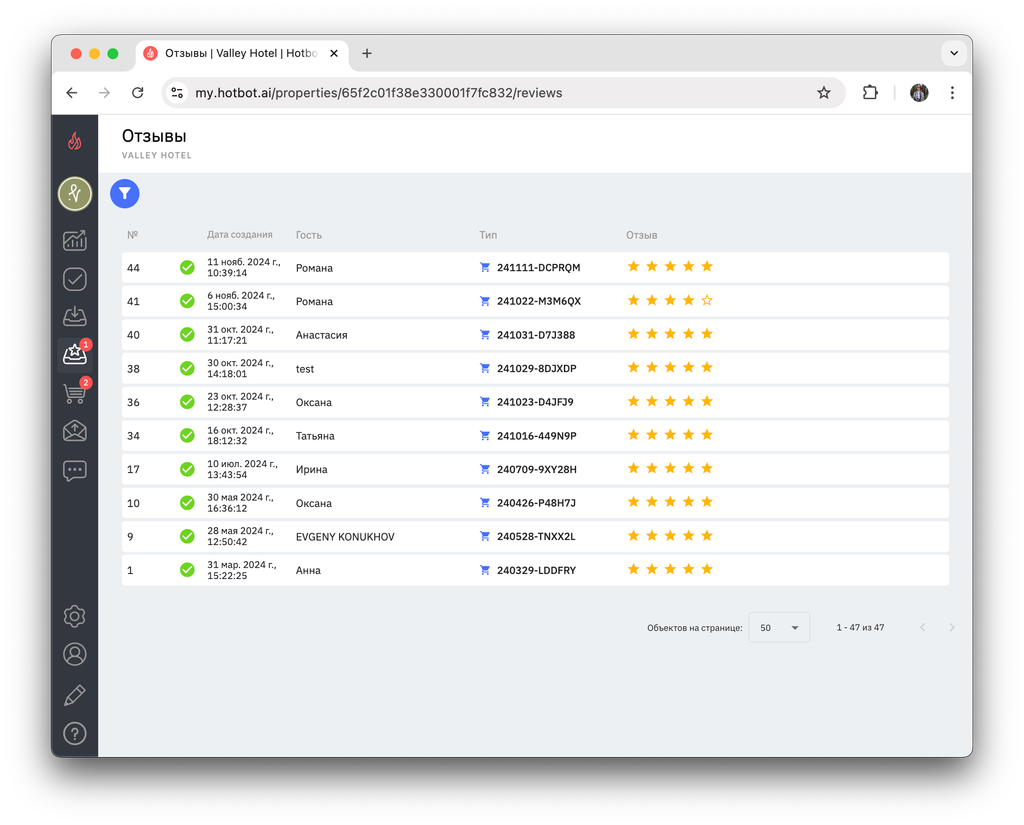Go to previous page of reviews
The image size is (1024, 825).
click(x=923, y=628)
